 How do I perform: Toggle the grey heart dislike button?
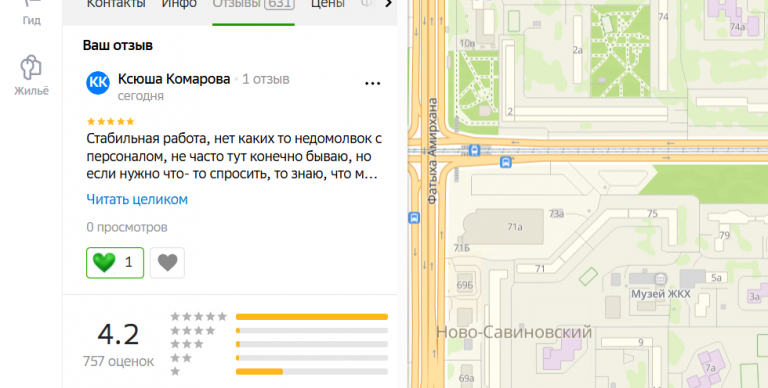click(x=167, y=263)
